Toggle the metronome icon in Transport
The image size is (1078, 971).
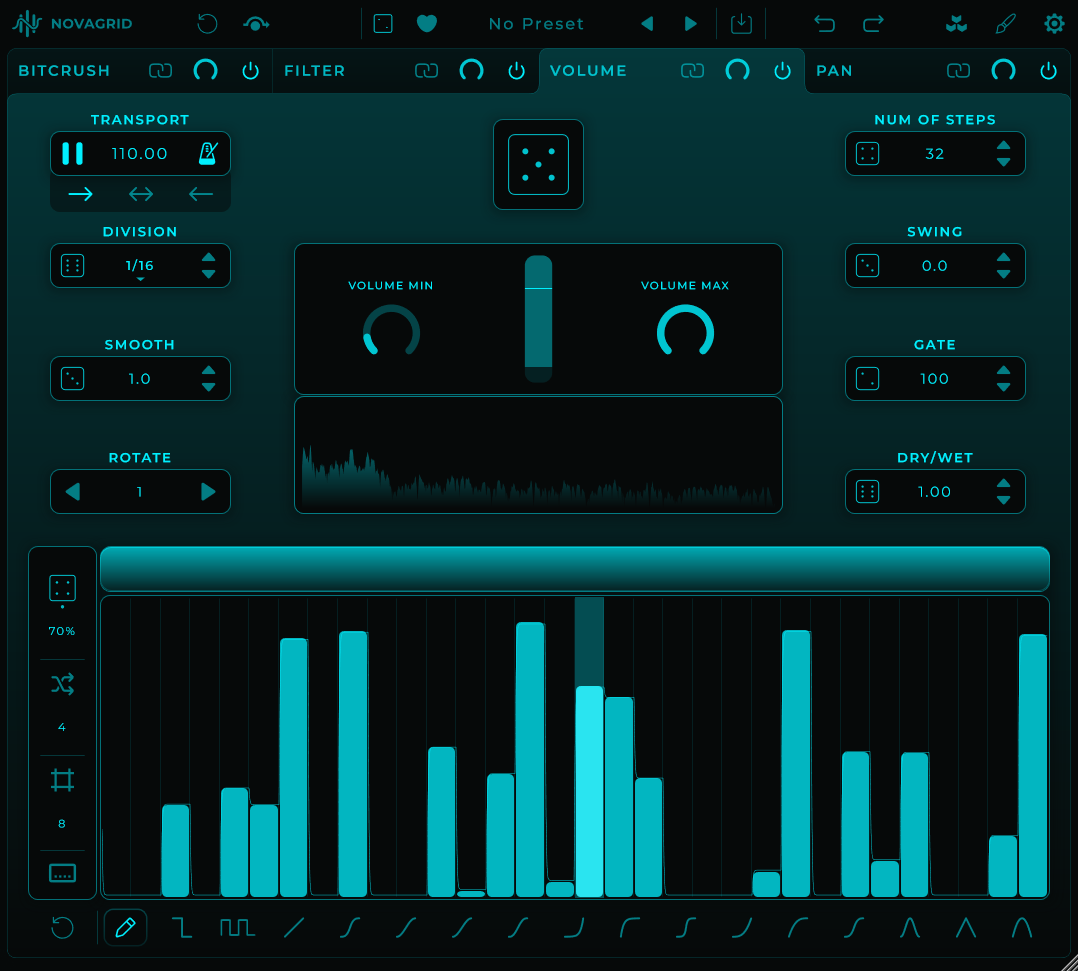(x=208, y=153)
